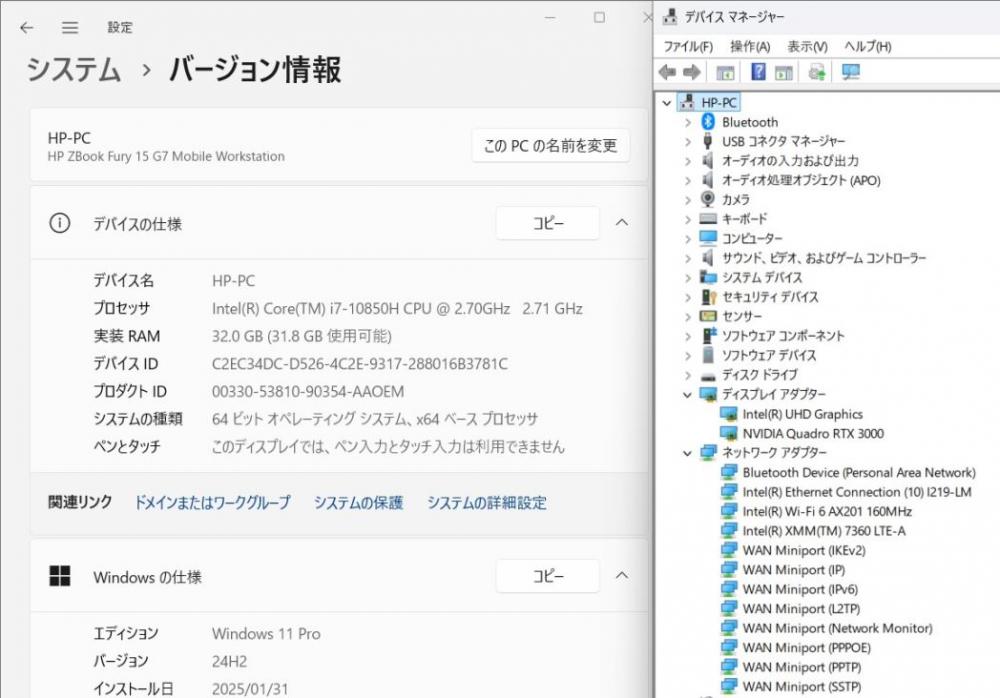Select Intel(R) XMM(TM) 7360 LTE-A
The width and height of the screenshot is (1000, 698).
[824, 531]
